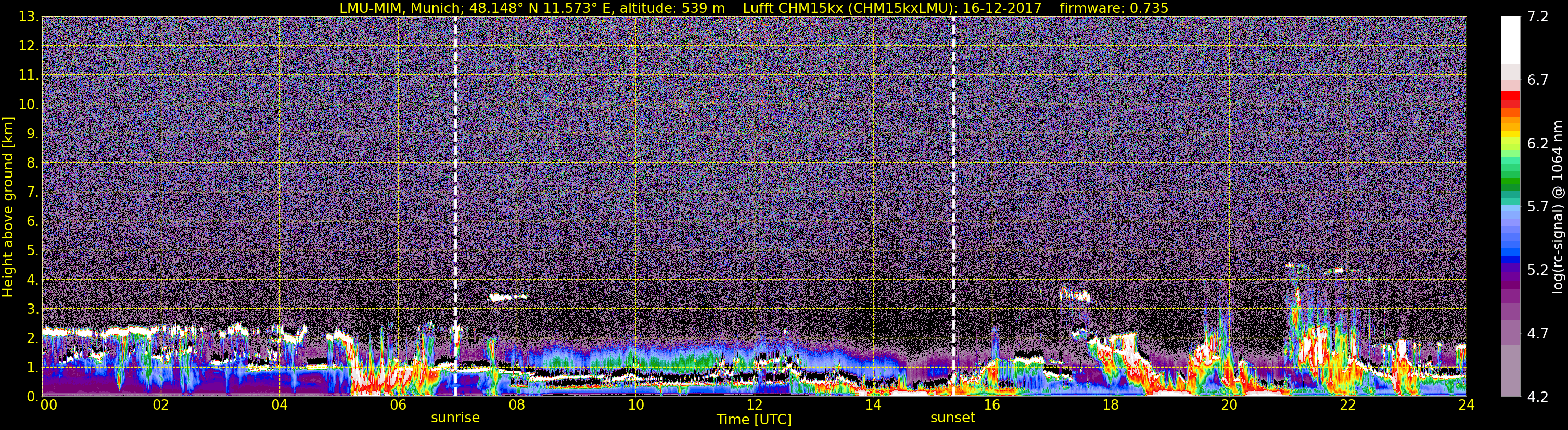The height and width of the screenshot is (430, 1568).
Task: Click the firmware: 0.735 text
Action: [1113, 8]
